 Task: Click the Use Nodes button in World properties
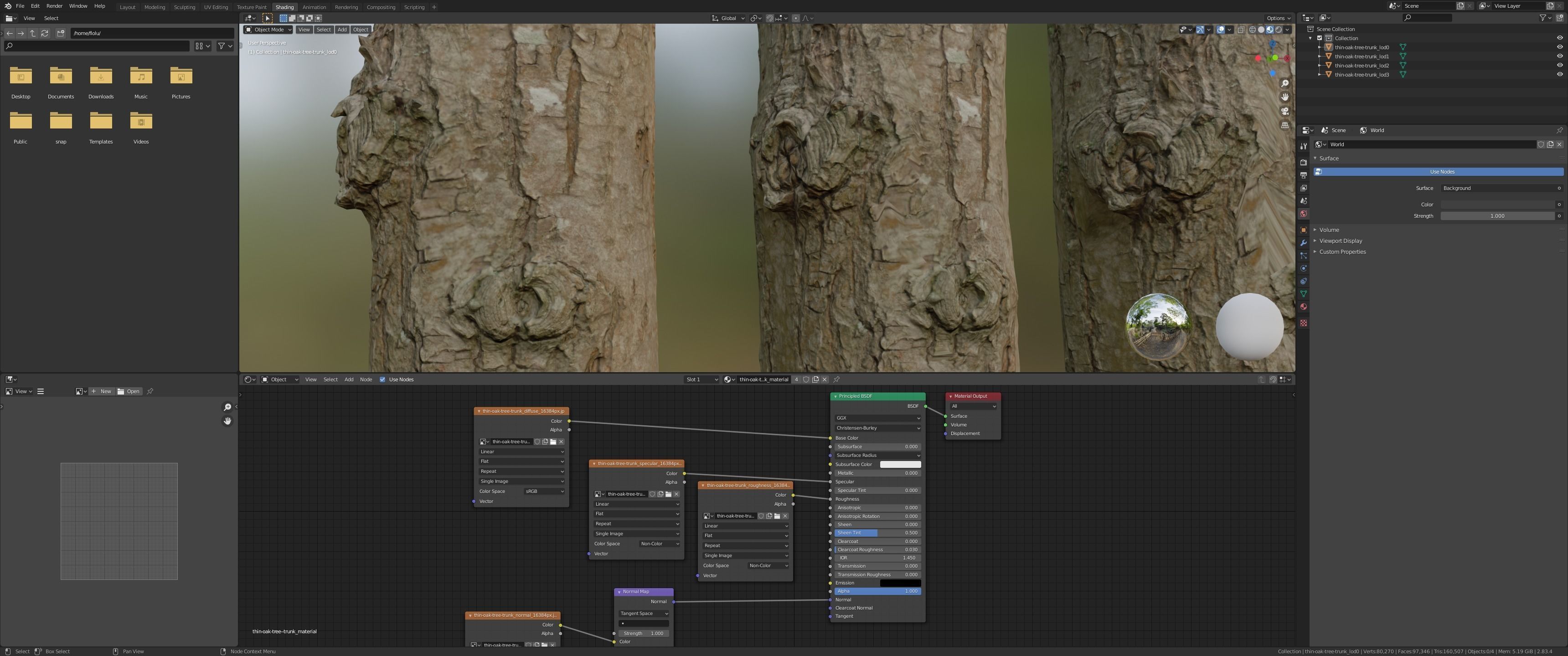pos(1439,172)
